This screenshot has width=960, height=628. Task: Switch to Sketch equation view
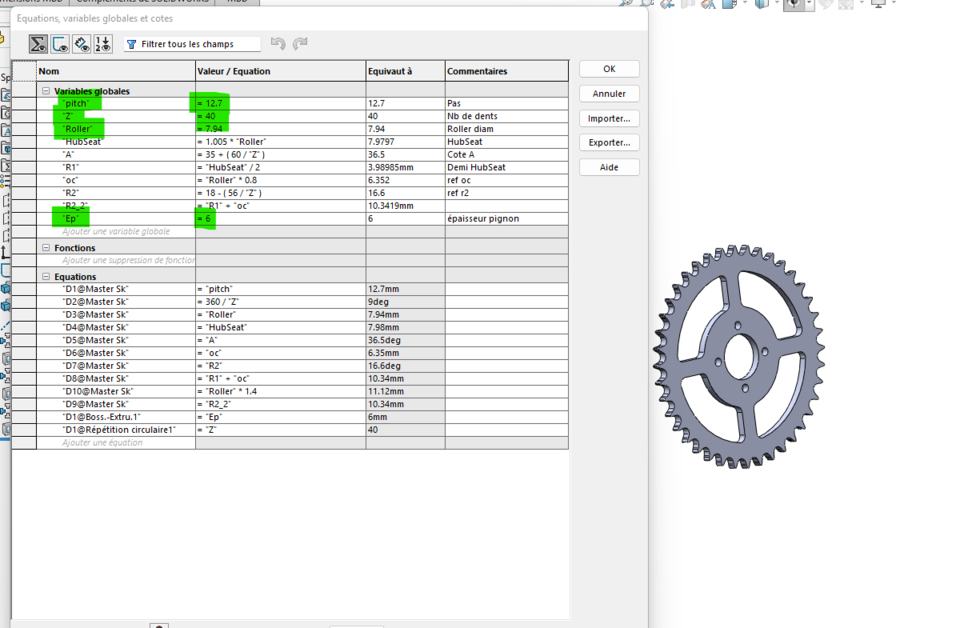pos(60,44)
